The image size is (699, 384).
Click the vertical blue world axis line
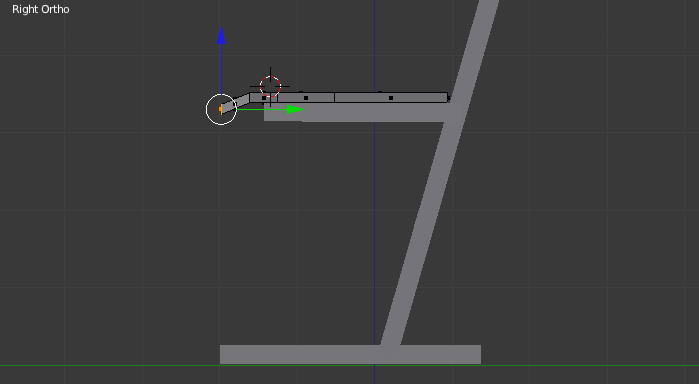pyautogui.click(x=374, y=223)
